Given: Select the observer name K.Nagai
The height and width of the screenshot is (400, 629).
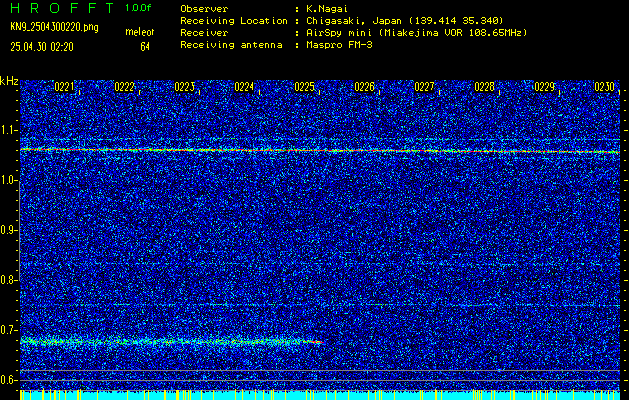Looking at the screenshot, I should click(327, 9).
